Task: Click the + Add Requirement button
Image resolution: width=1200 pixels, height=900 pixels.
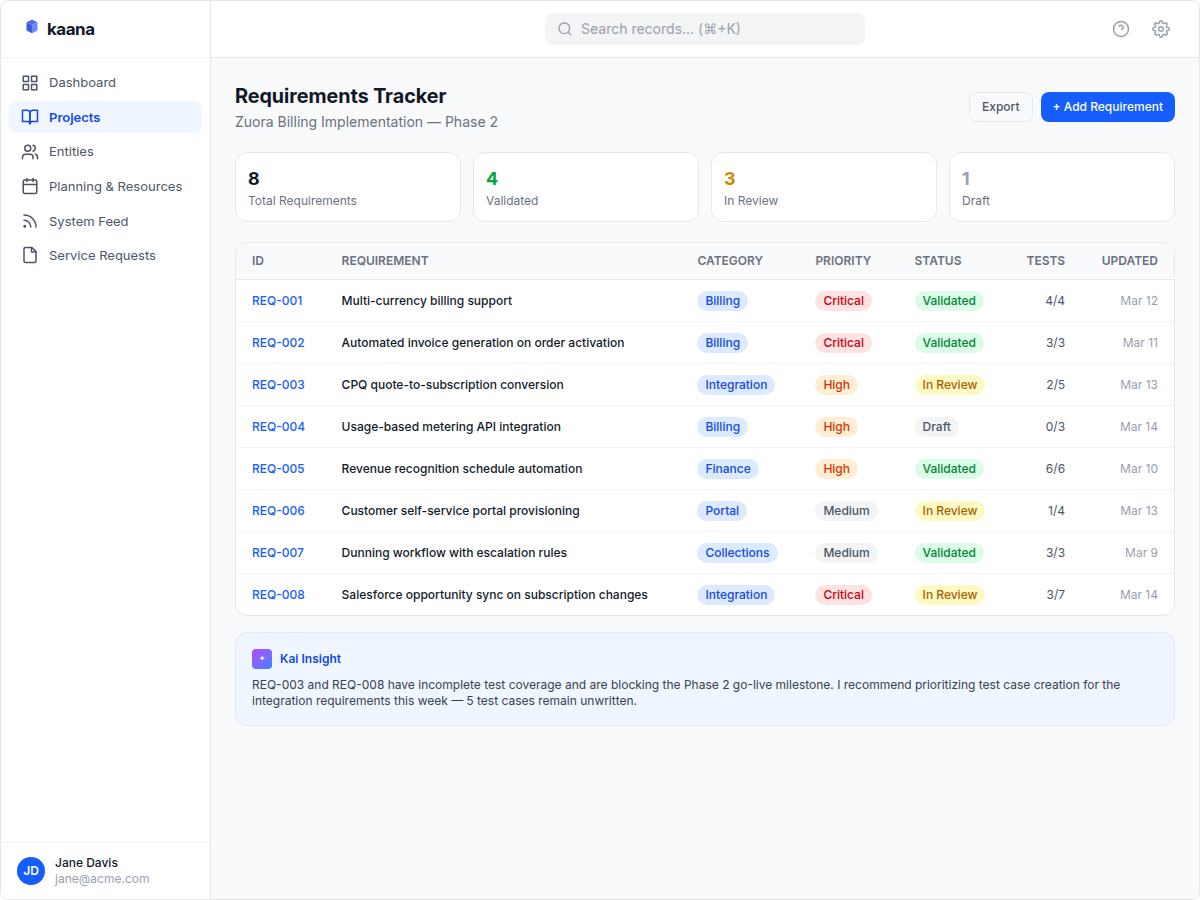Action: [x=1107, y=106]
